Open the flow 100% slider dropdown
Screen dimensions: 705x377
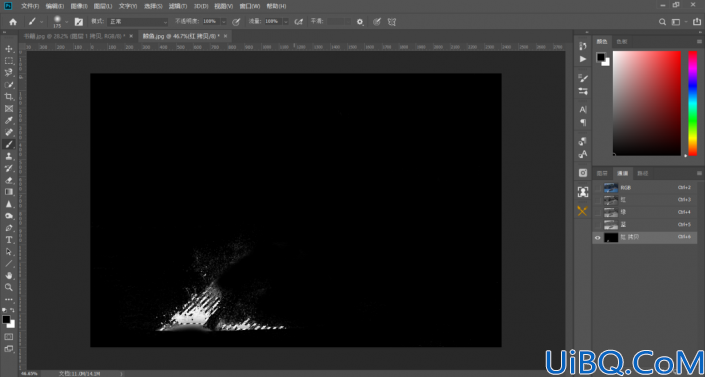point(286,22)
